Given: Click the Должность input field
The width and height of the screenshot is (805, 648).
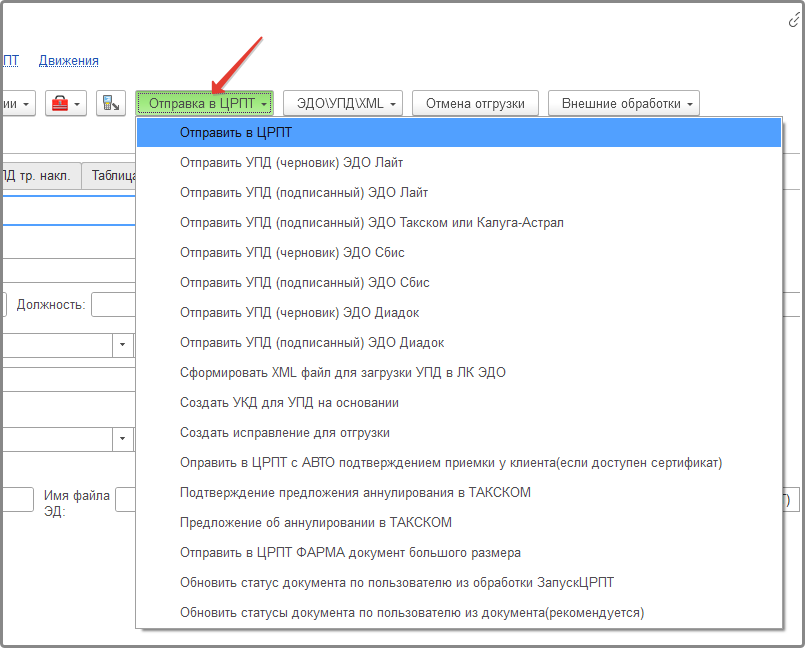Looking at the screenshot, I should pyautogui.click(x=113, y=305).
